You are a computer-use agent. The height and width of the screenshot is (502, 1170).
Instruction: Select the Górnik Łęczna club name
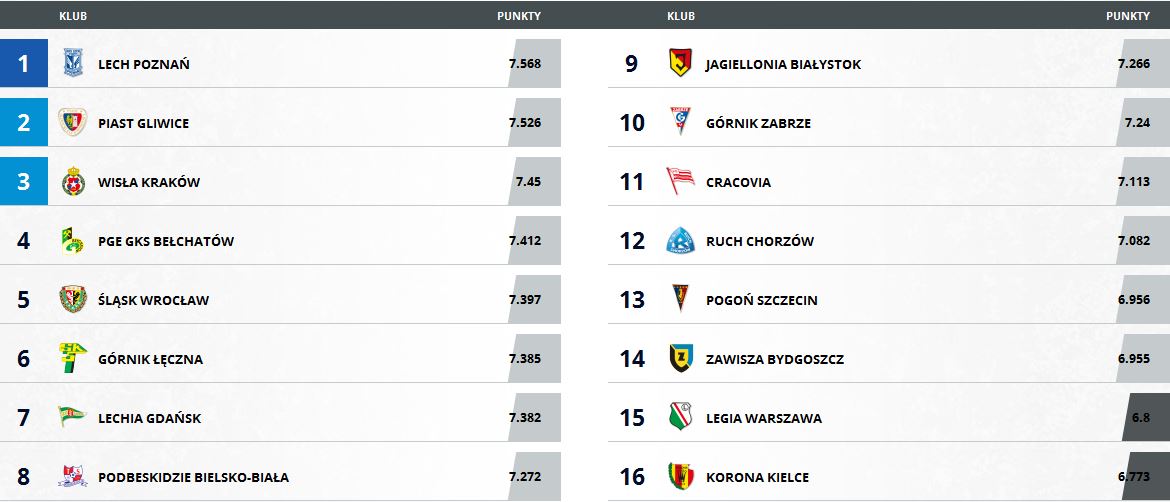coord(150,360)
